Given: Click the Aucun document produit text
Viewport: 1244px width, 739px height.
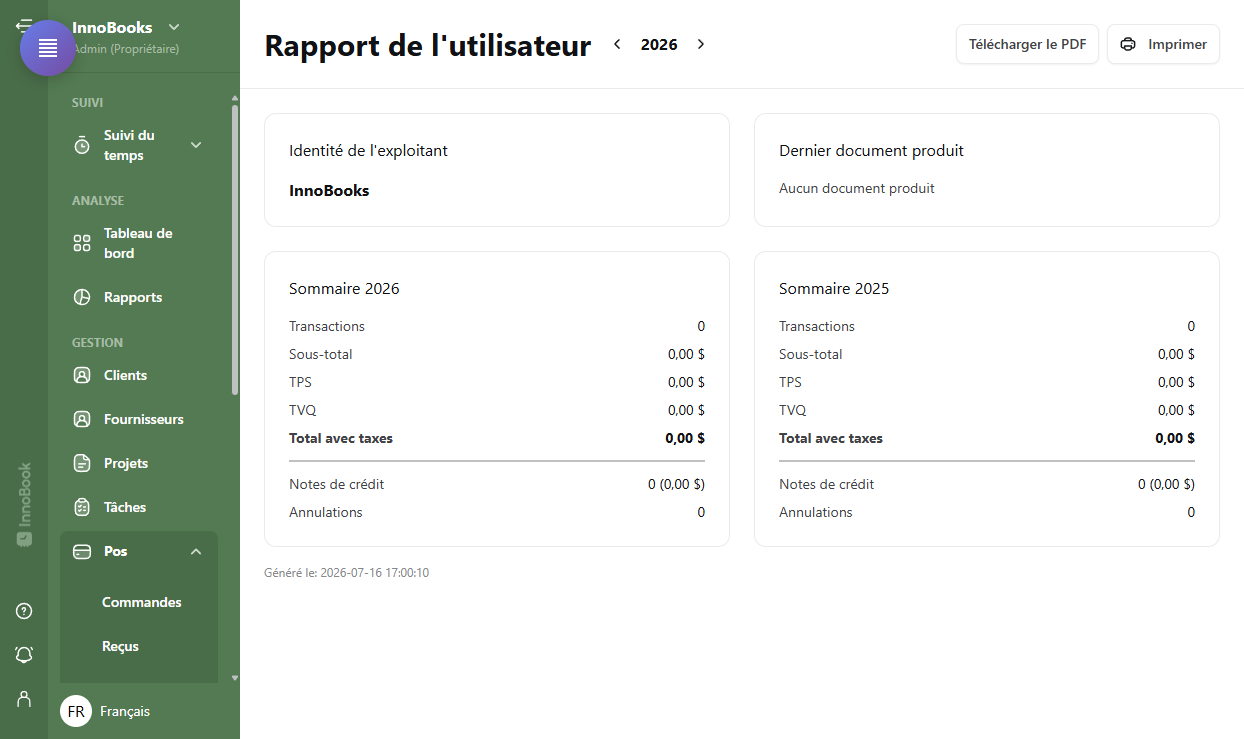Looking at the screenshot, I should [x=857, y=188].
